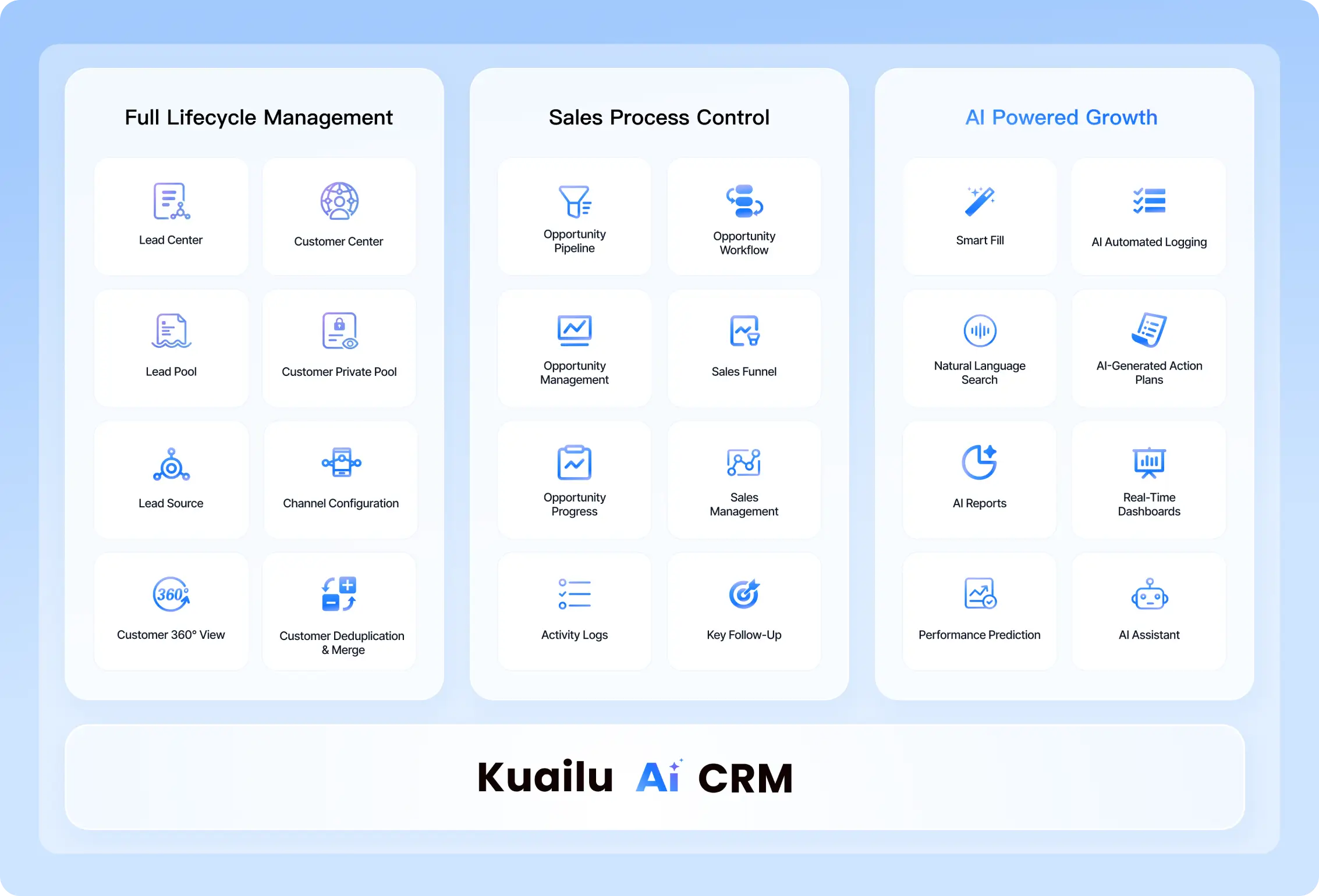Open the Customer Private Pool card

(x=339, y=347)
